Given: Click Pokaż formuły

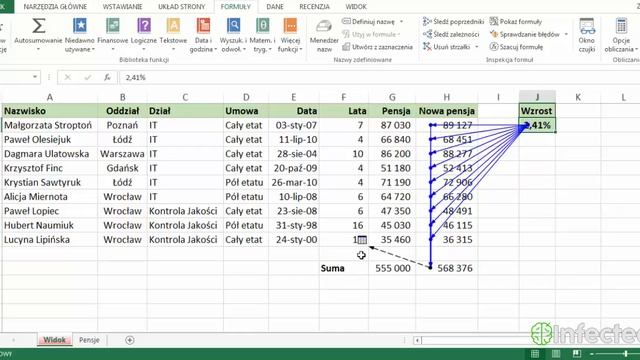Looking at the screenshot, I should 516,22.
